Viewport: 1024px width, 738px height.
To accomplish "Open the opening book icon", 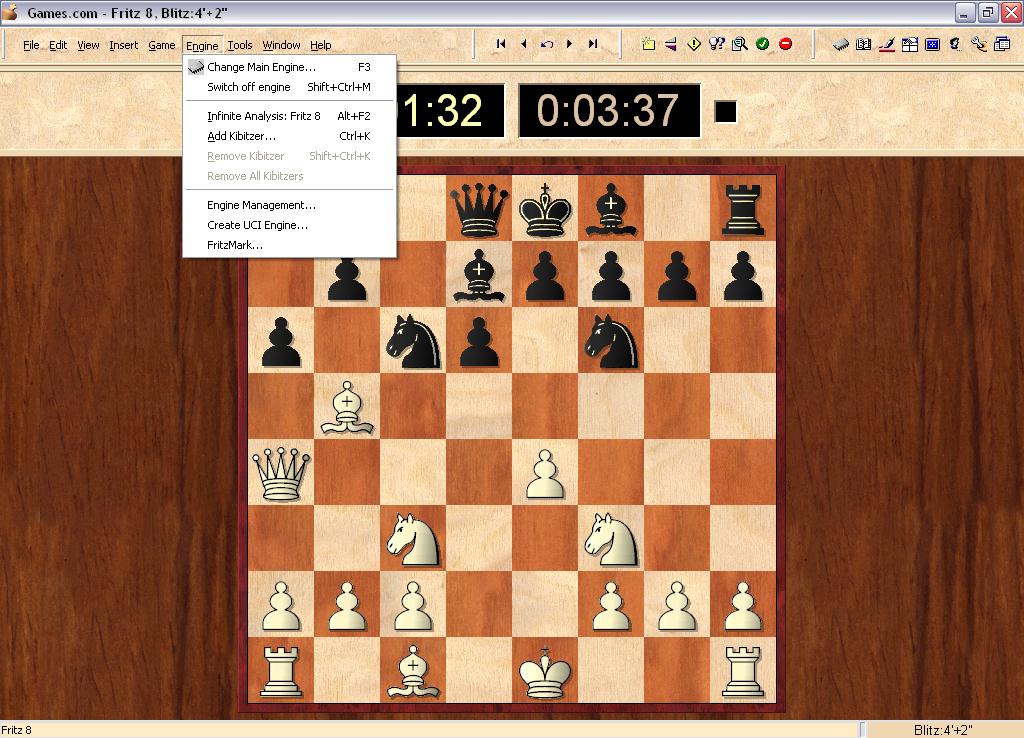I will click(863, 44).
